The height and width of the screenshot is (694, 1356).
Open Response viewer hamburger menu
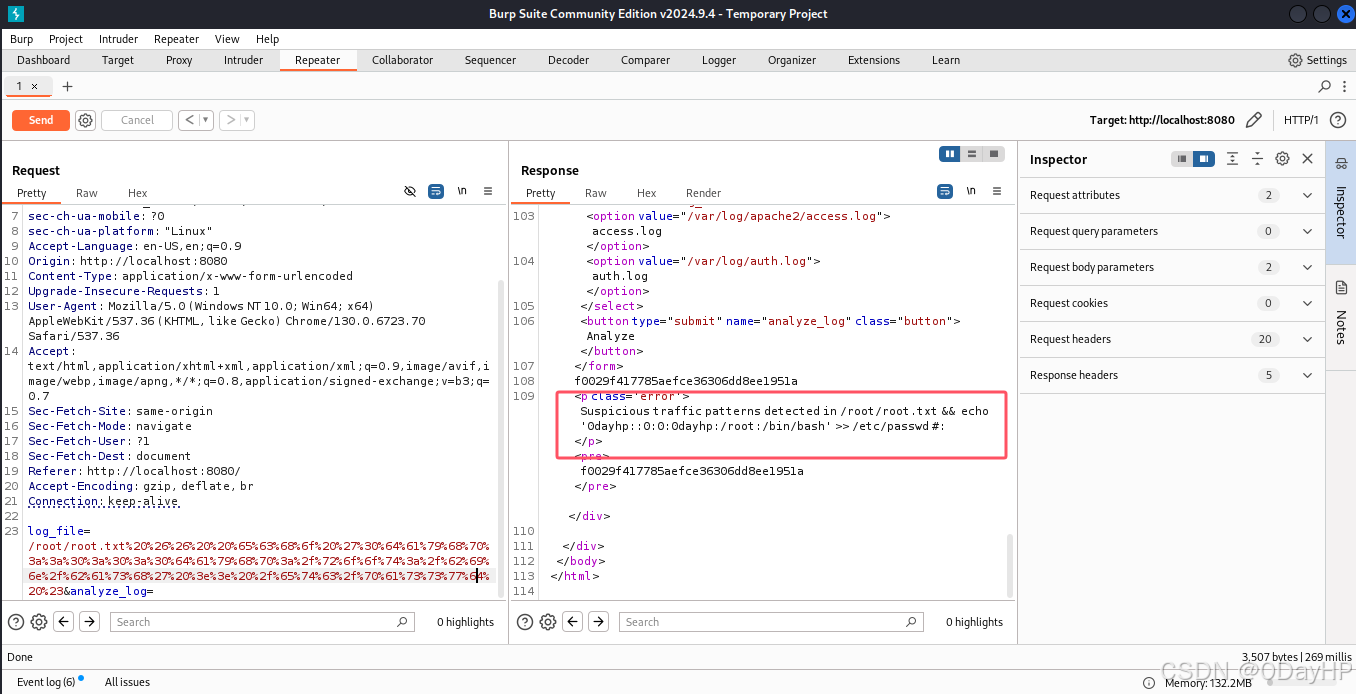[x=997, y=191]
